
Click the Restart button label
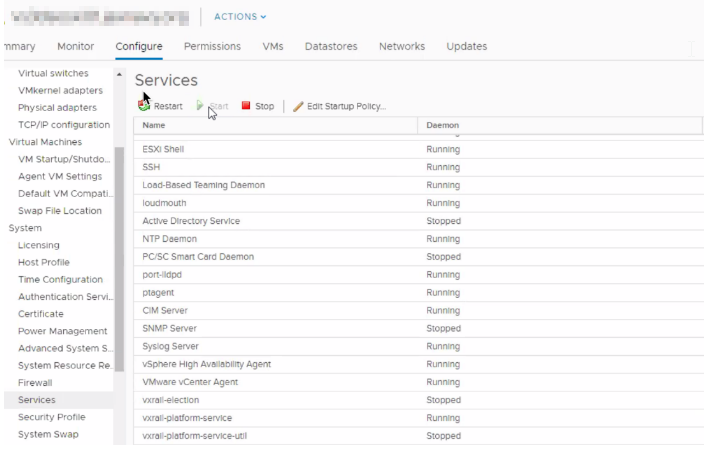point(168,106)
